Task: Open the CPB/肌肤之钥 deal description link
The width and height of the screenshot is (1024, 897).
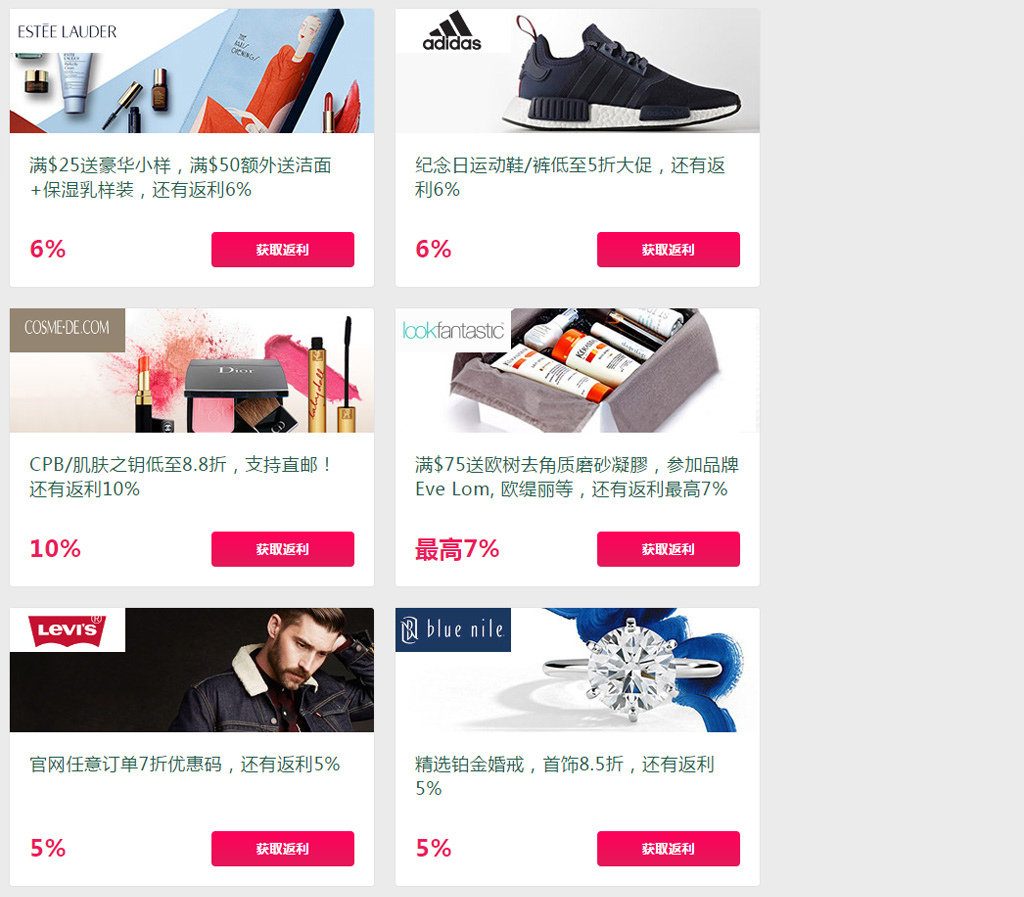Action: (180, 477)
